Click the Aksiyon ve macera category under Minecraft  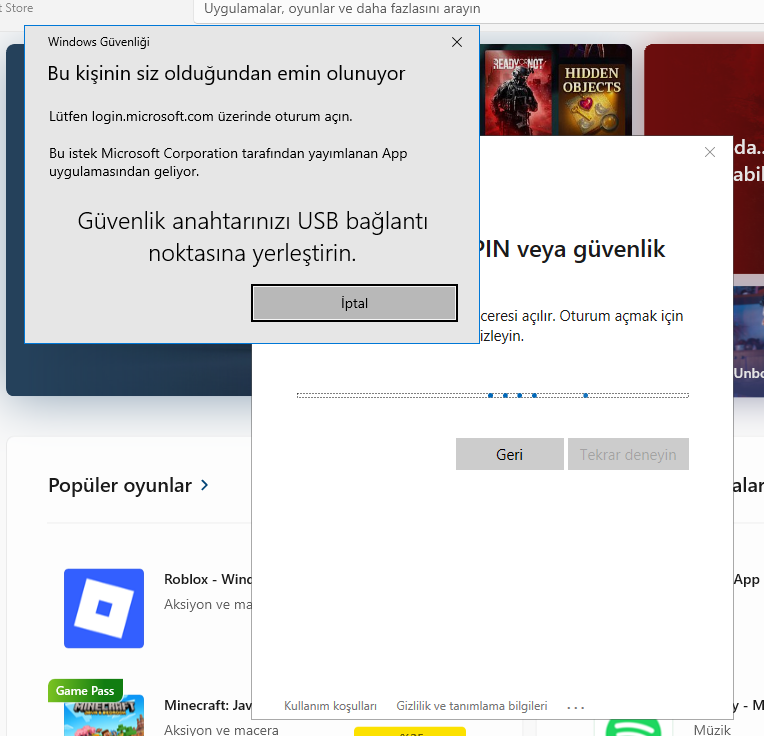(x=221, y=729)
